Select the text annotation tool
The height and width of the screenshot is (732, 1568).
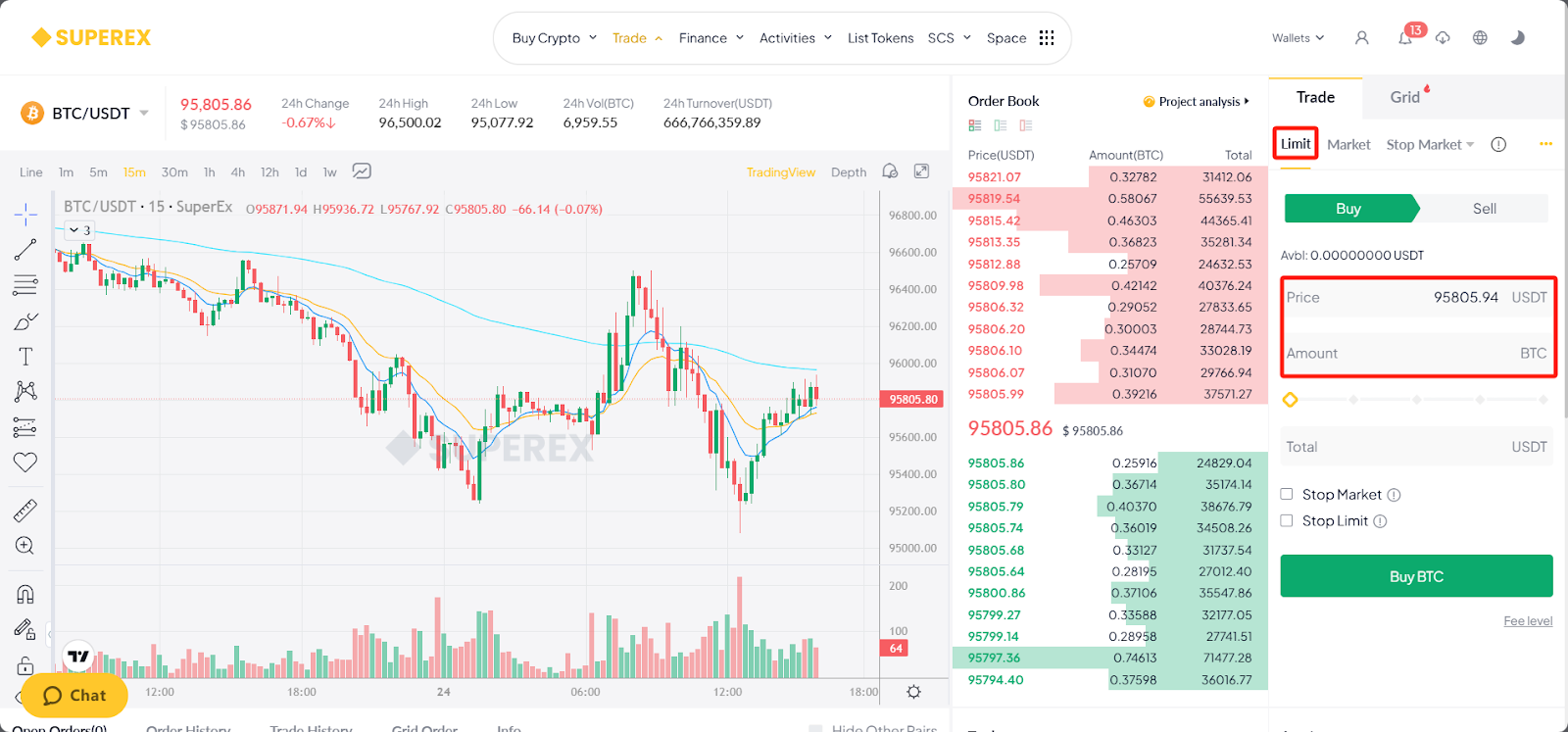coord(25,356)
